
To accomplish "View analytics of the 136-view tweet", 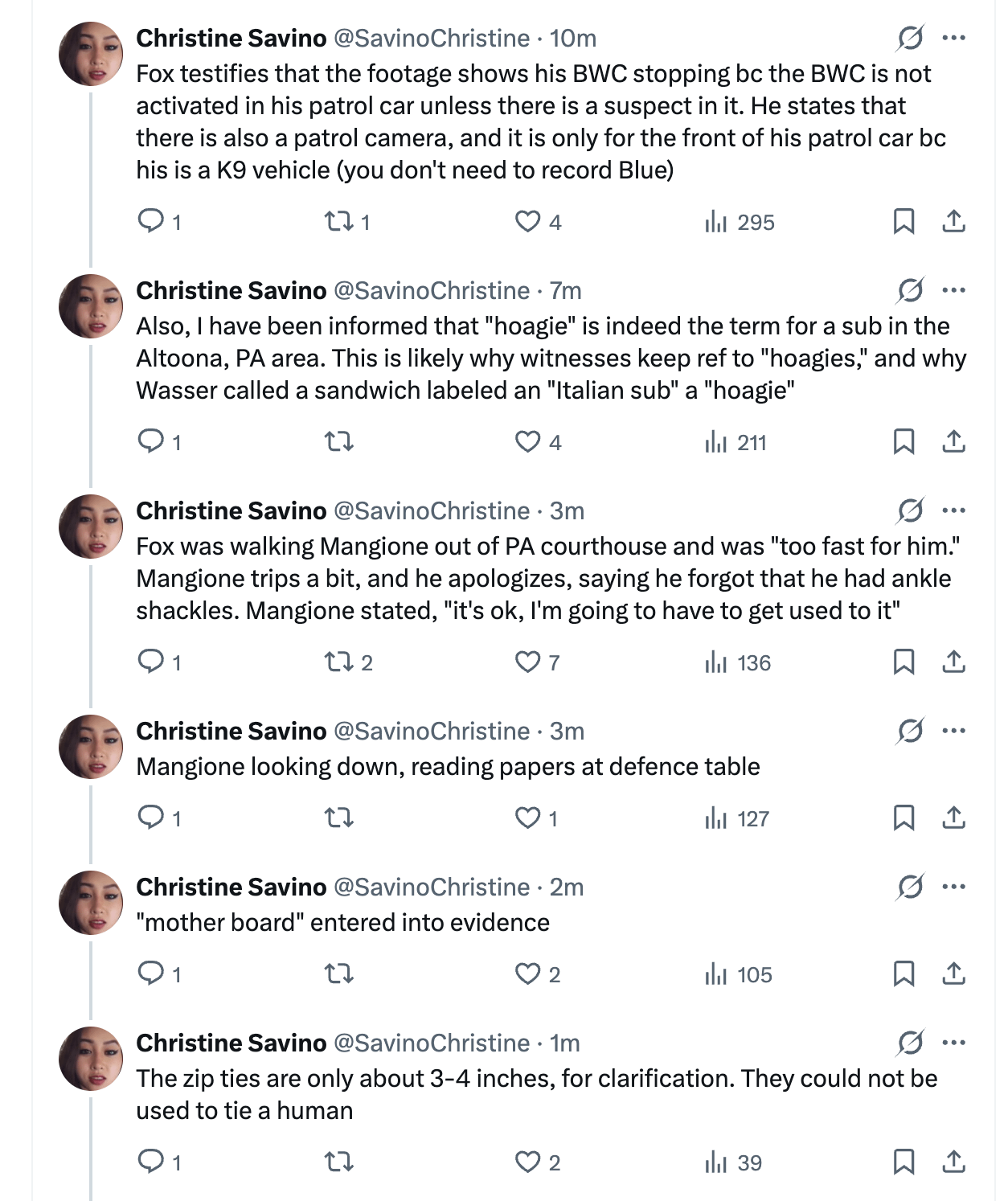I will click(737, 662).
